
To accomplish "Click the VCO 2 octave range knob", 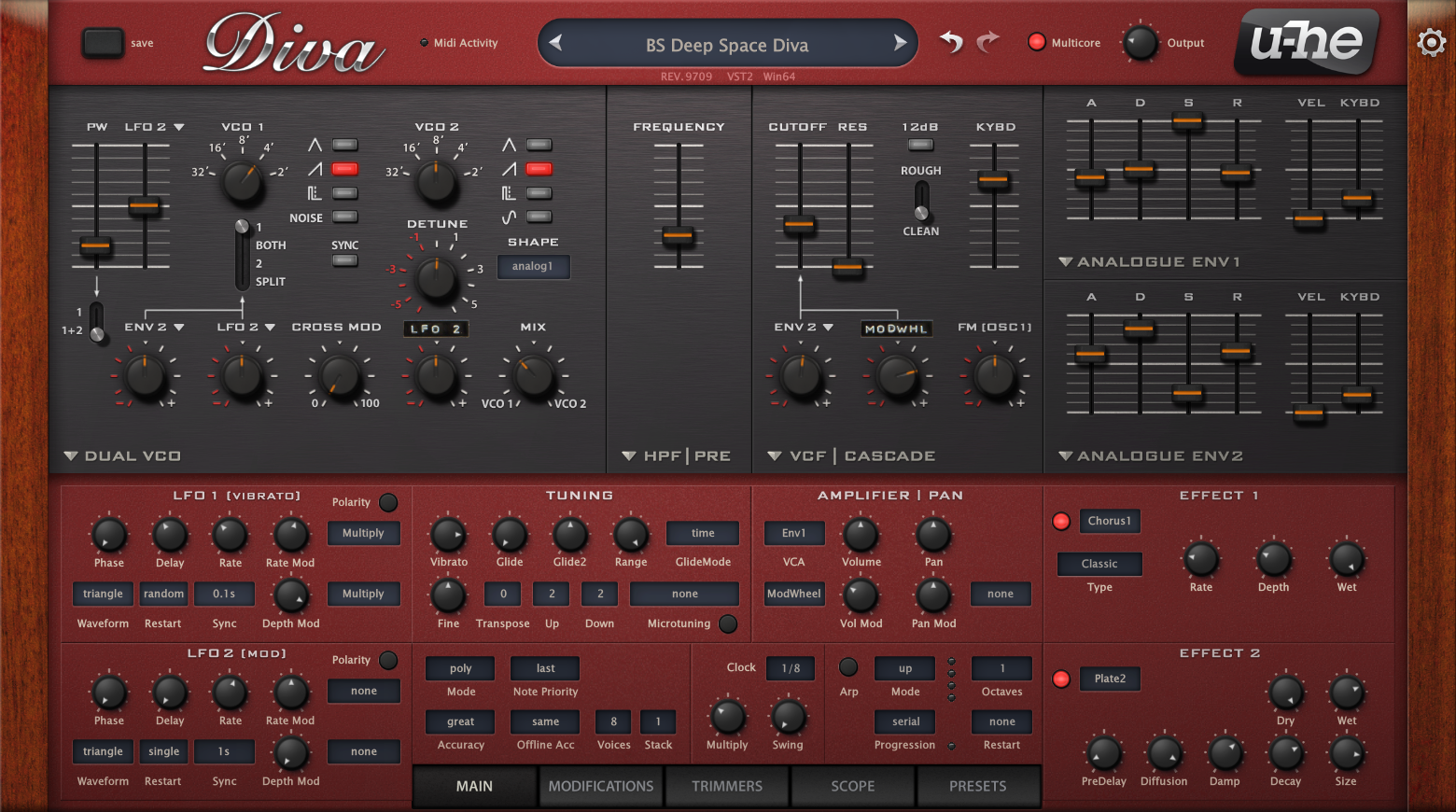I will pyautogui.click(x=436, y=181).
